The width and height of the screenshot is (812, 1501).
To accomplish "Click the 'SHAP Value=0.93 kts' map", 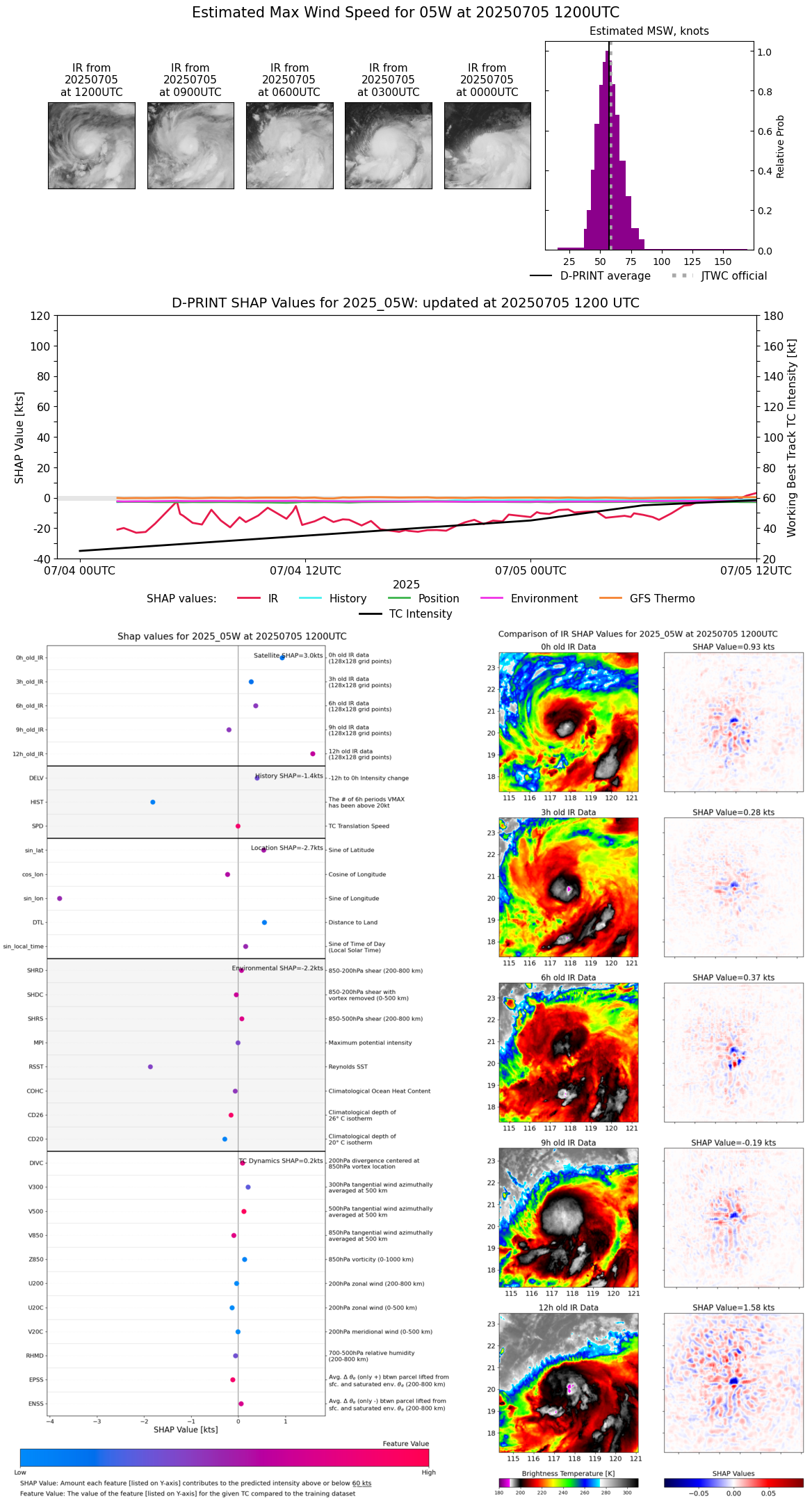I will pyautogui.click(x=733, y=722).
